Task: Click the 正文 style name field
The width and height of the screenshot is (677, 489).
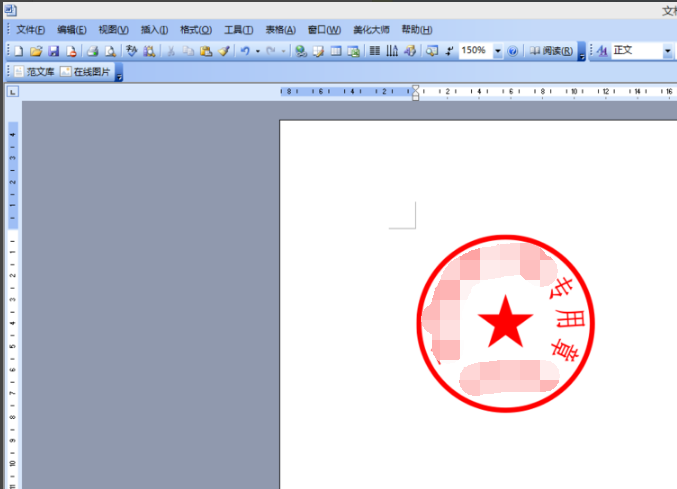Action: [637, 51]
